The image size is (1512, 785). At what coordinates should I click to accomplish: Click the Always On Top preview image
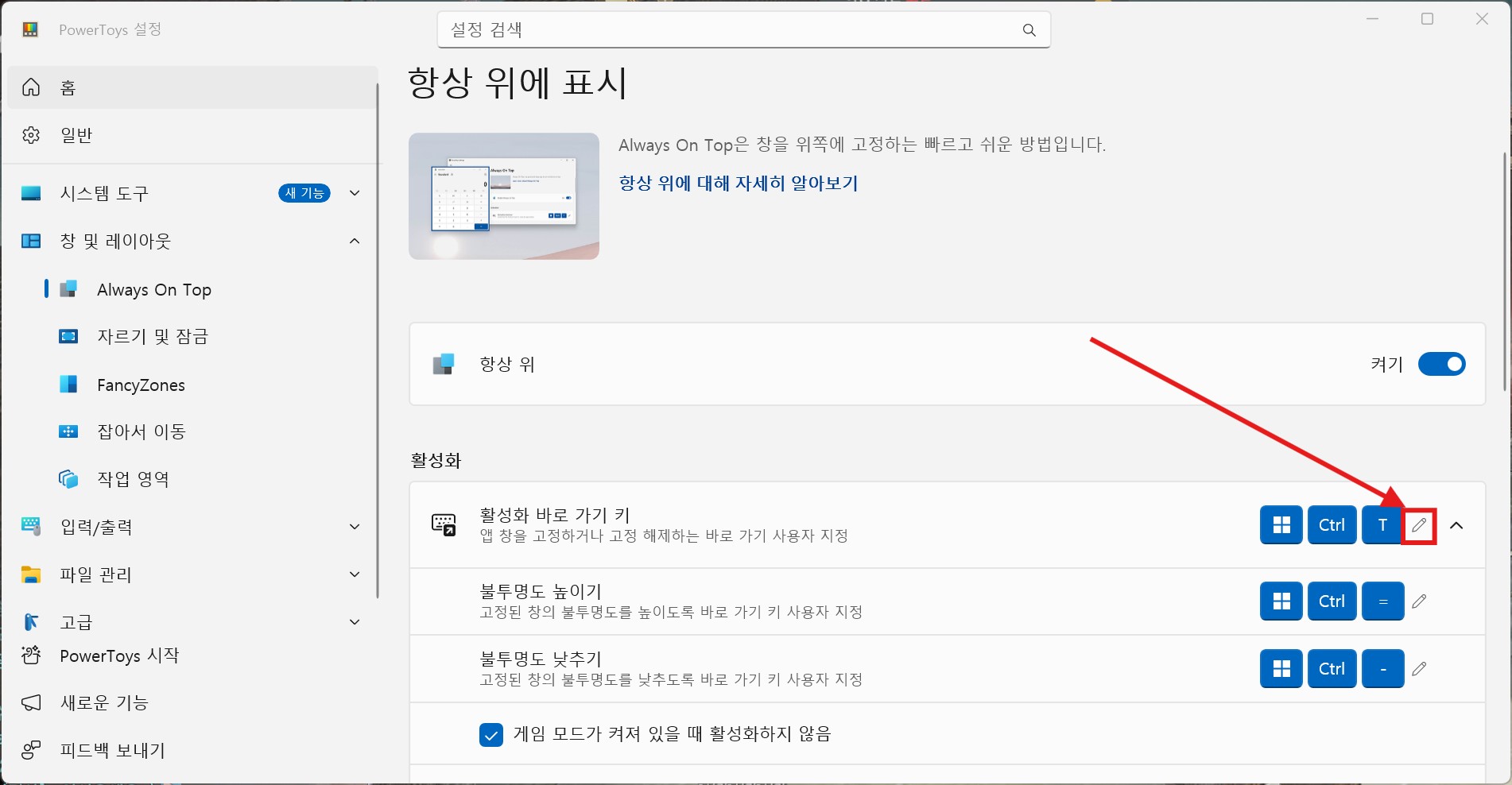(x=504, y=196)
